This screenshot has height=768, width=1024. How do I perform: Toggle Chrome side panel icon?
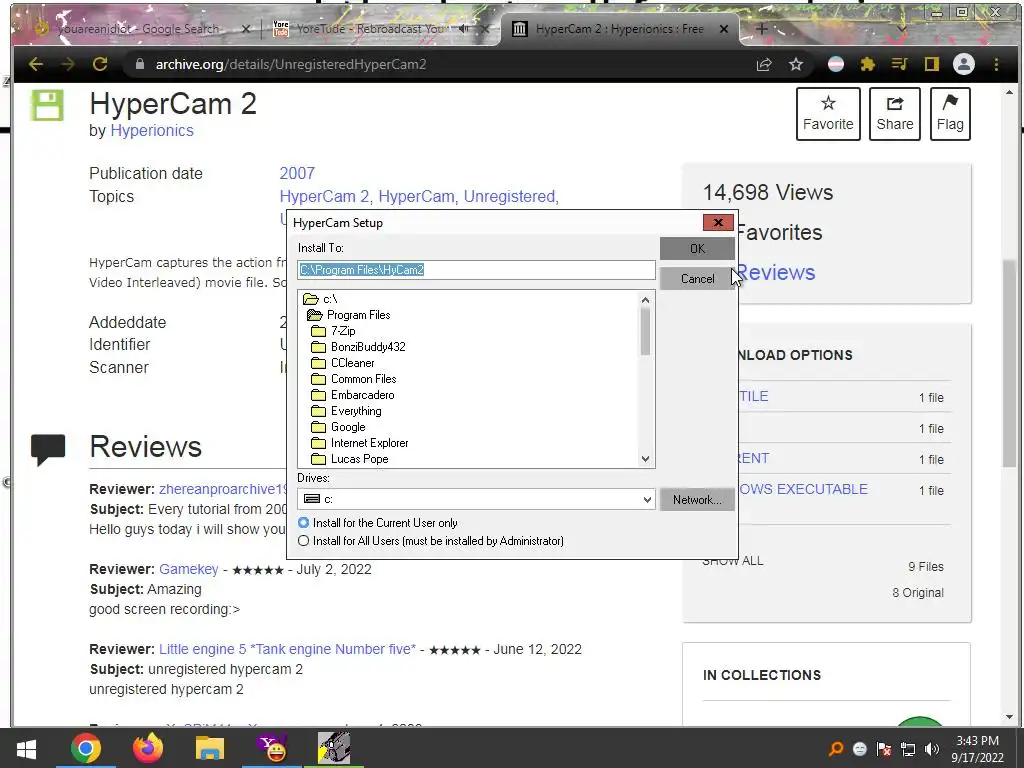point(931,64)
